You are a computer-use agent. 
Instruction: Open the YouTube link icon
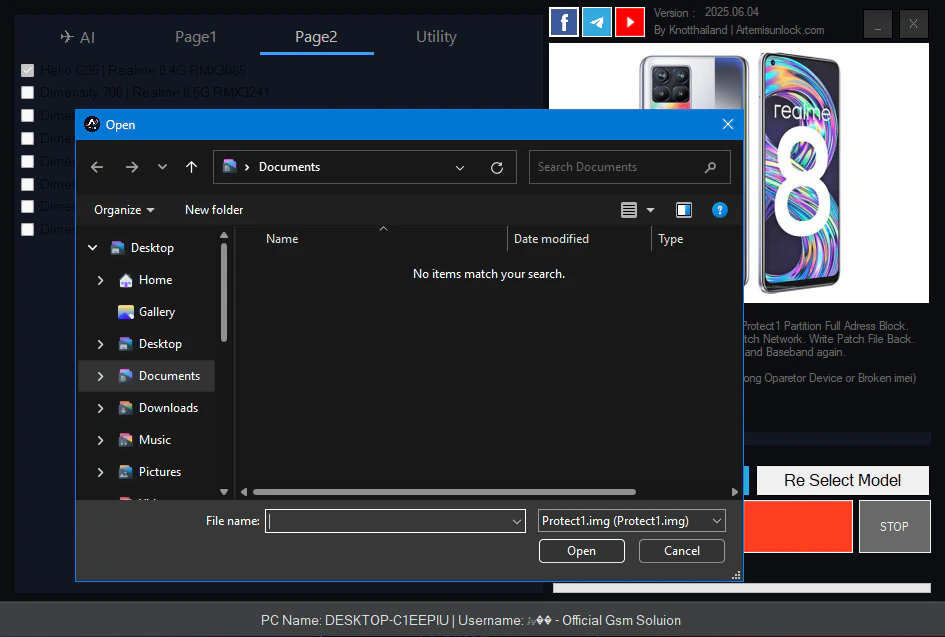pyautogui.click(x=630, y=22)
